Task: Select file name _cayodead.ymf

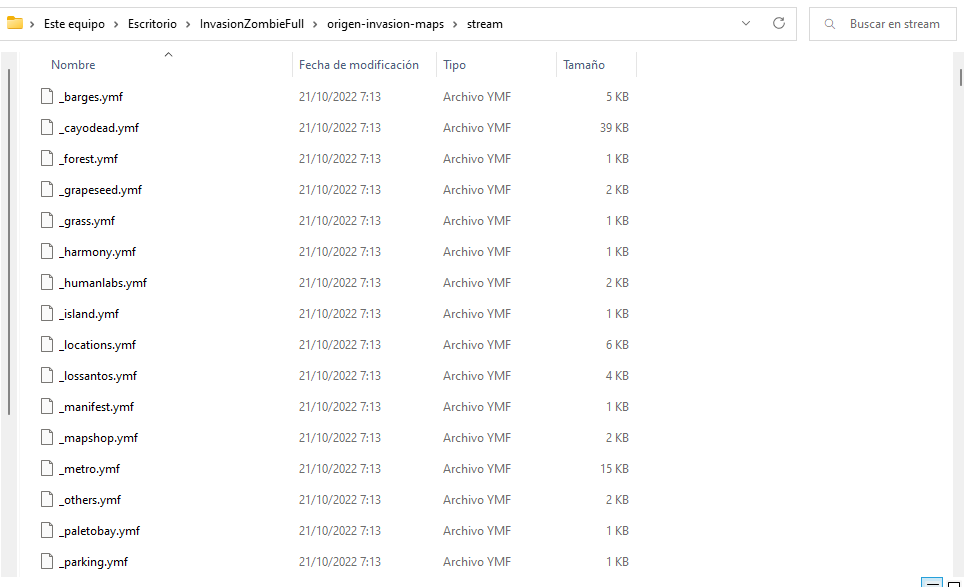Action: point(99,127)
